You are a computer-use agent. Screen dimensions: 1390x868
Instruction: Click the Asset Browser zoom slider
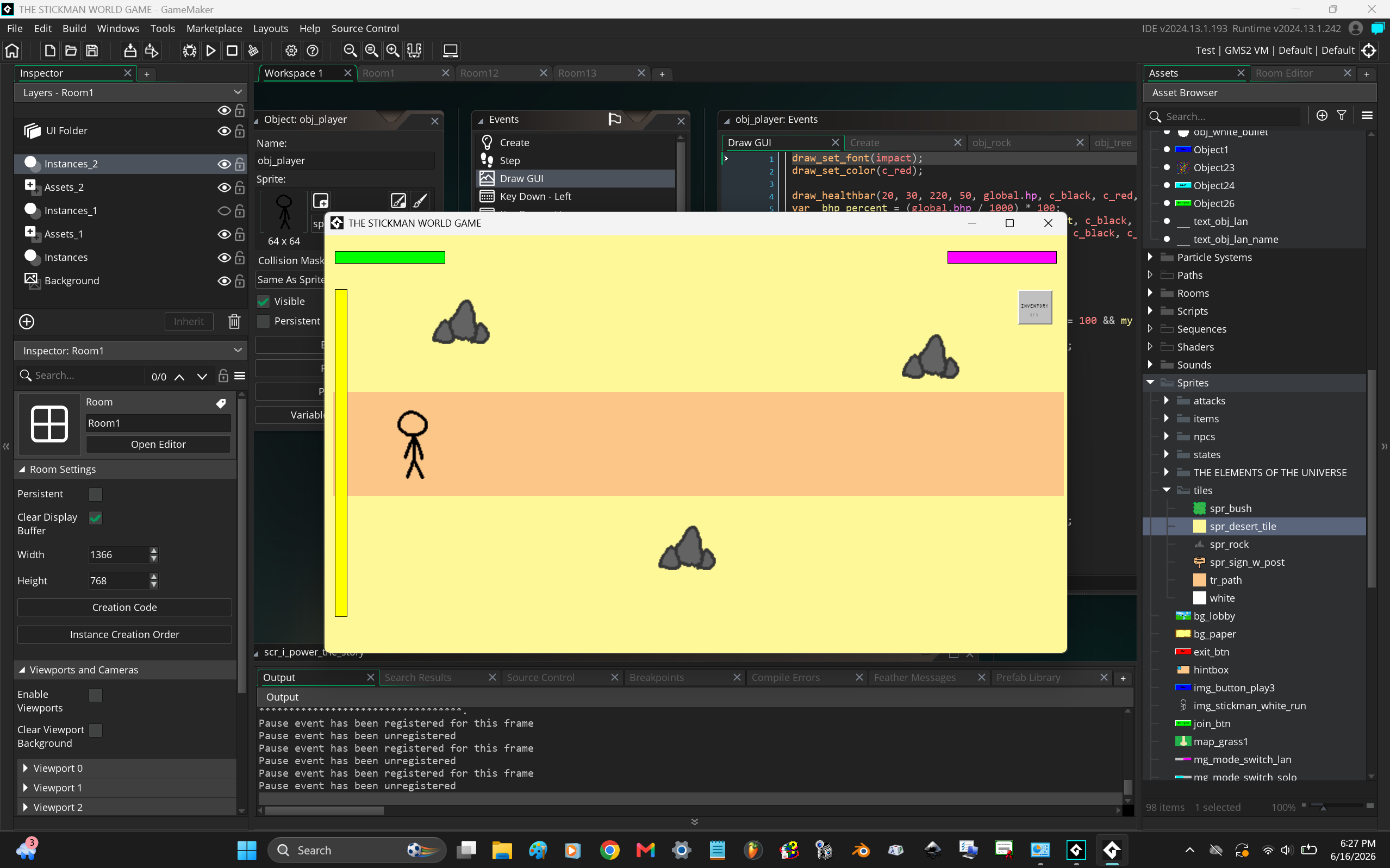pos(1338,807)
